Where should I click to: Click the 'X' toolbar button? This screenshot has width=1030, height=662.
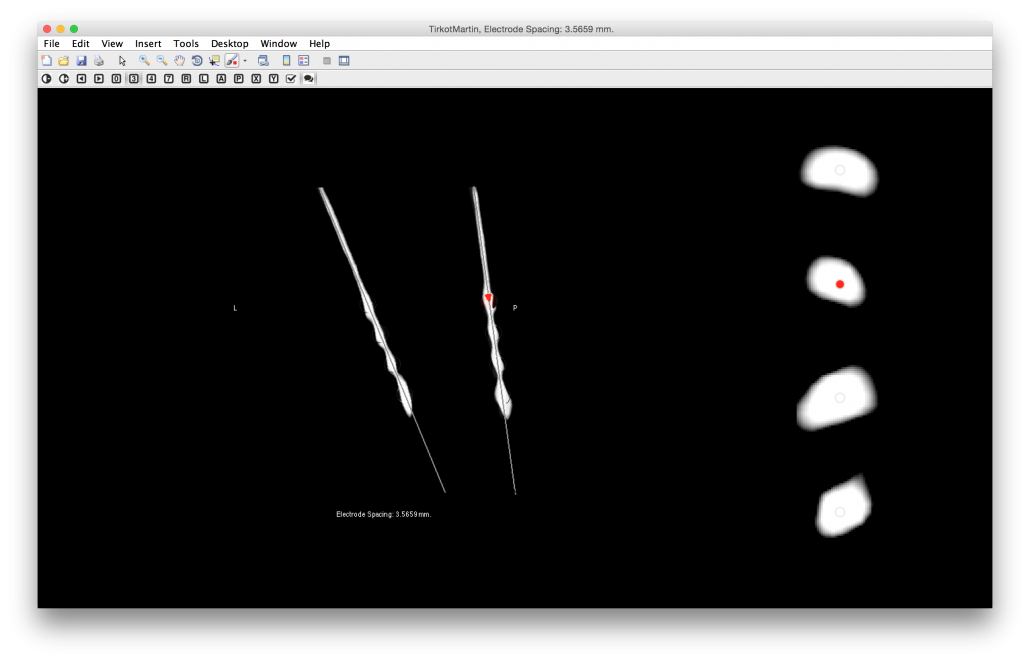[x=256, y=79]
